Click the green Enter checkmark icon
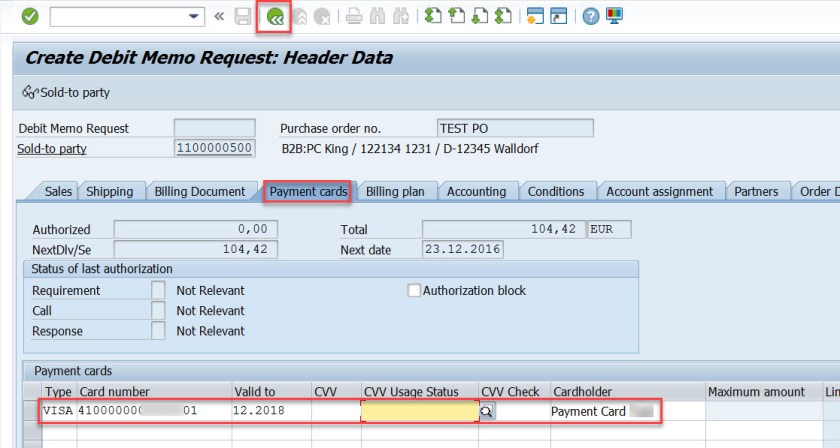 (x=30, y=17)
